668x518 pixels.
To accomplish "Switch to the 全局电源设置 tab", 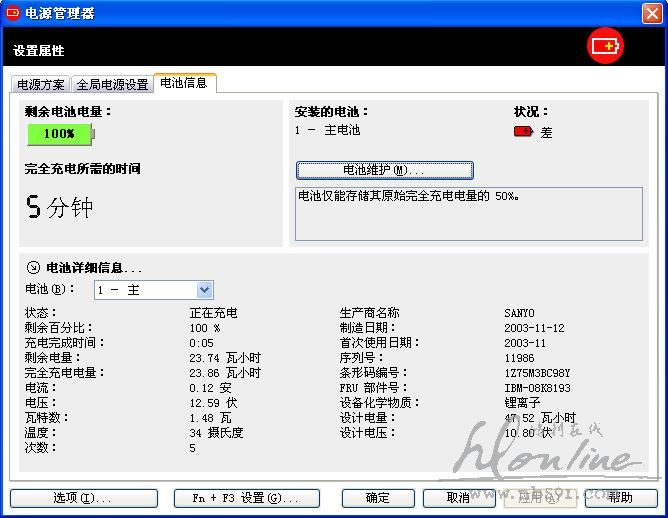I will 112,84.
